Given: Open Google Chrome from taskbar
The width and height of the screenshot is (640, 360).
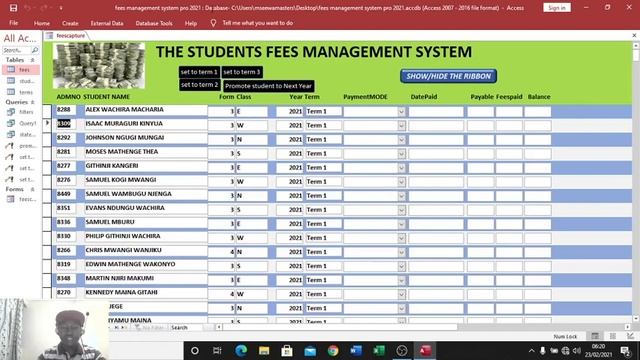Looking at the screenshot, I should coord(333,351).
